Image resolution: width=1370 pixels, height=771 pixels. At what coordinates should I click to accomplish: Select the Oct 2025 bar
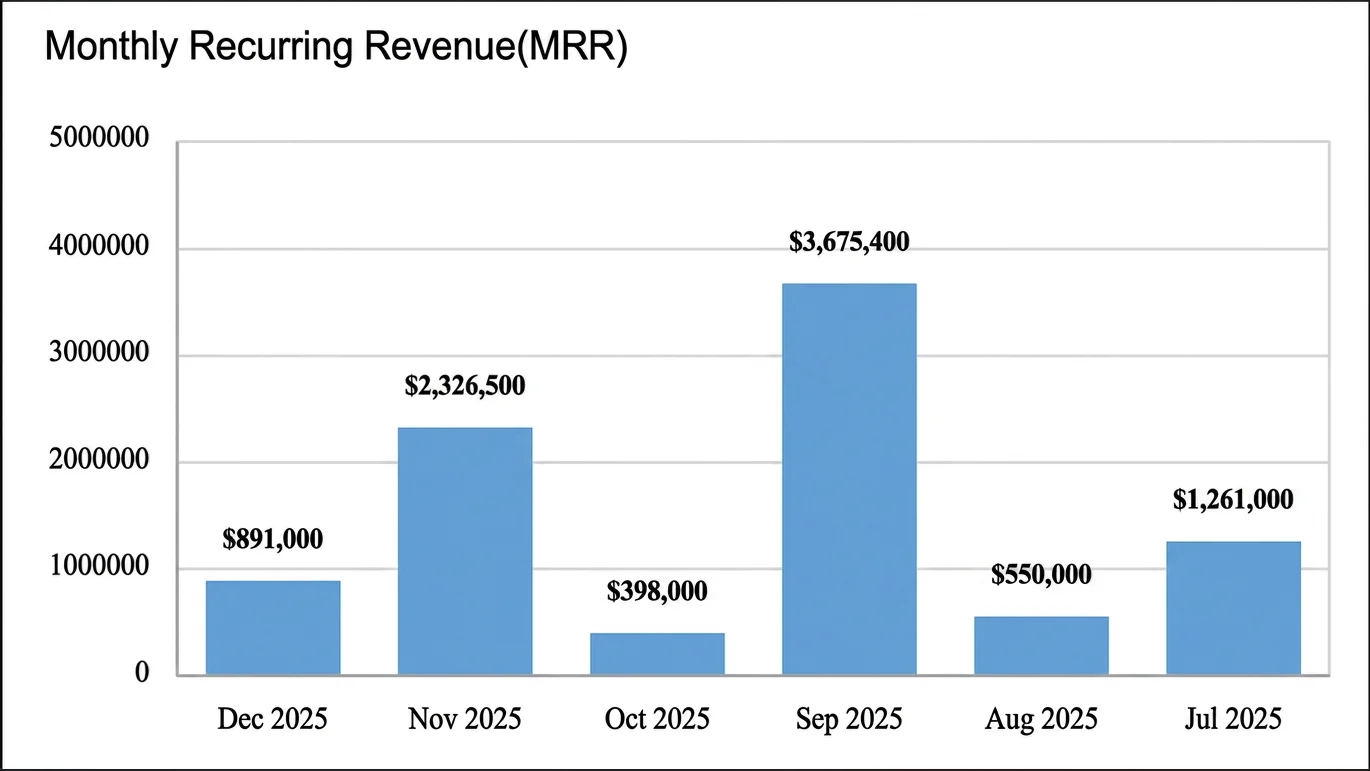(x=657, y=654)
